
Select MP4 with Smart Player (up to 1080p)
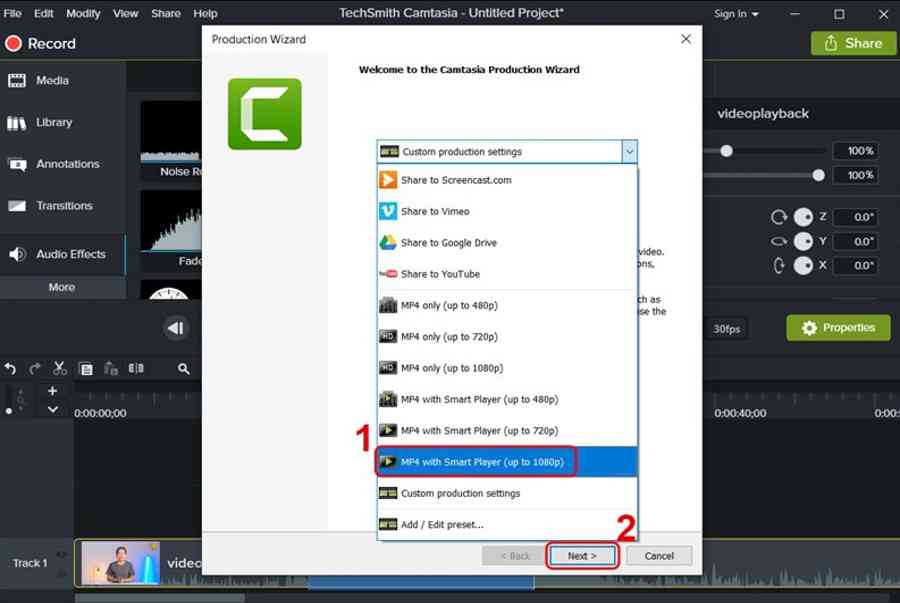[x=507, y=462]
